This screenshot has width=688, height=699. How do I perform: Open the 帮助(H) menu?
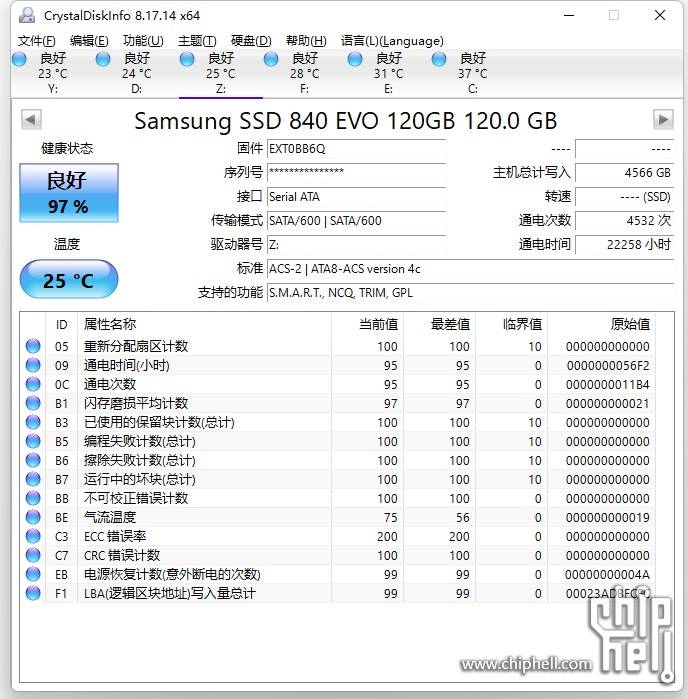coord(306,41)
